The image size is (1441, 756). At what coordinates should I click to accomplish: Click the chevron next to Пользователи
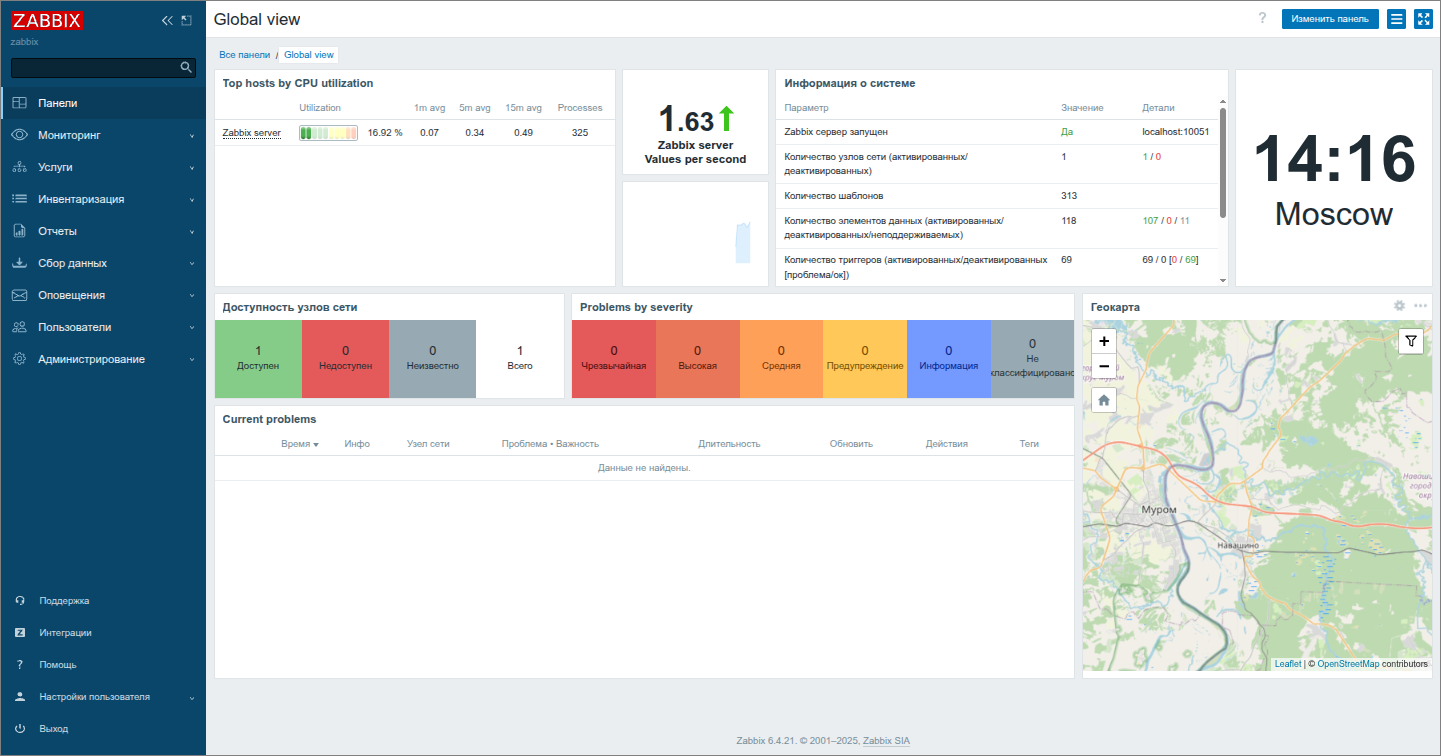pos(192,328)
